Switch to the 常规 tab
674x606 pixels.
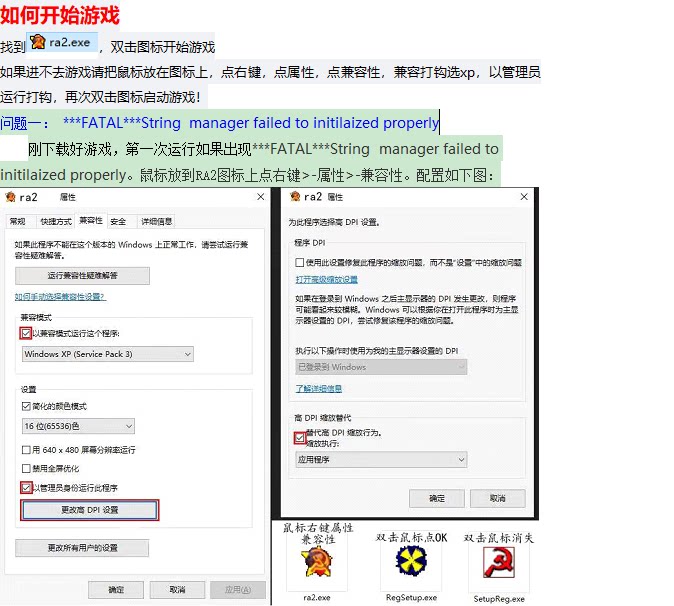[x=18, y=221]
